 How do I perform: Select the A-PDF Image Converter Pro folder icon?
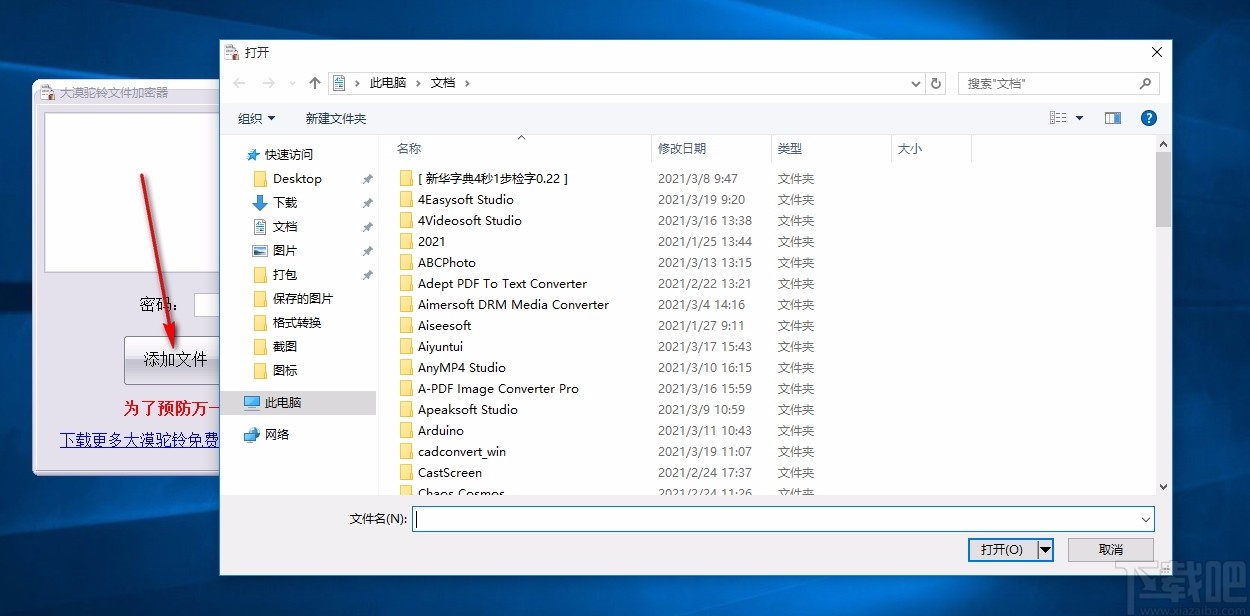pos(405,388)
